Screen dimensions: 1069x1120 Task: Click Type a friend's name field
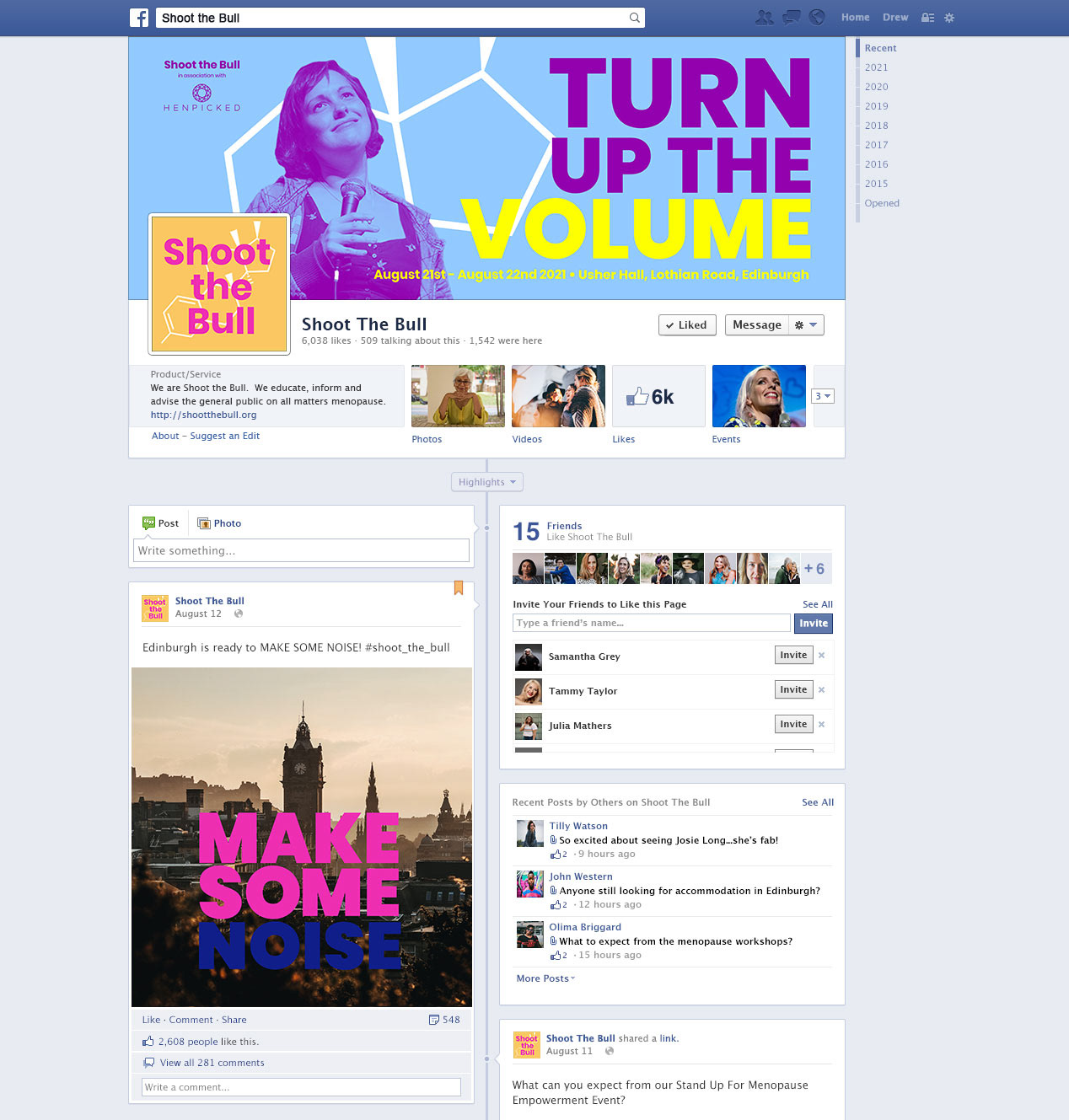pyautogui.click(x=652, y=623)
